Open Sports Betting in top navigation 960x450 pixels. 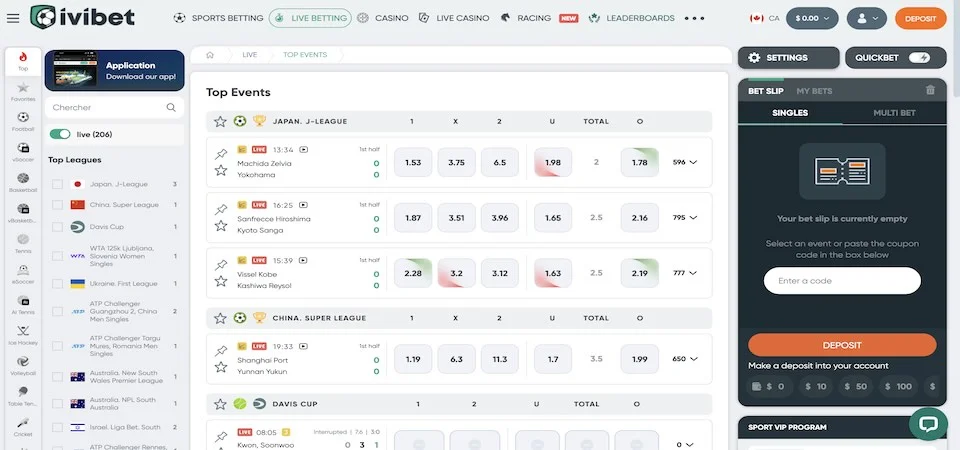(219, 18)
